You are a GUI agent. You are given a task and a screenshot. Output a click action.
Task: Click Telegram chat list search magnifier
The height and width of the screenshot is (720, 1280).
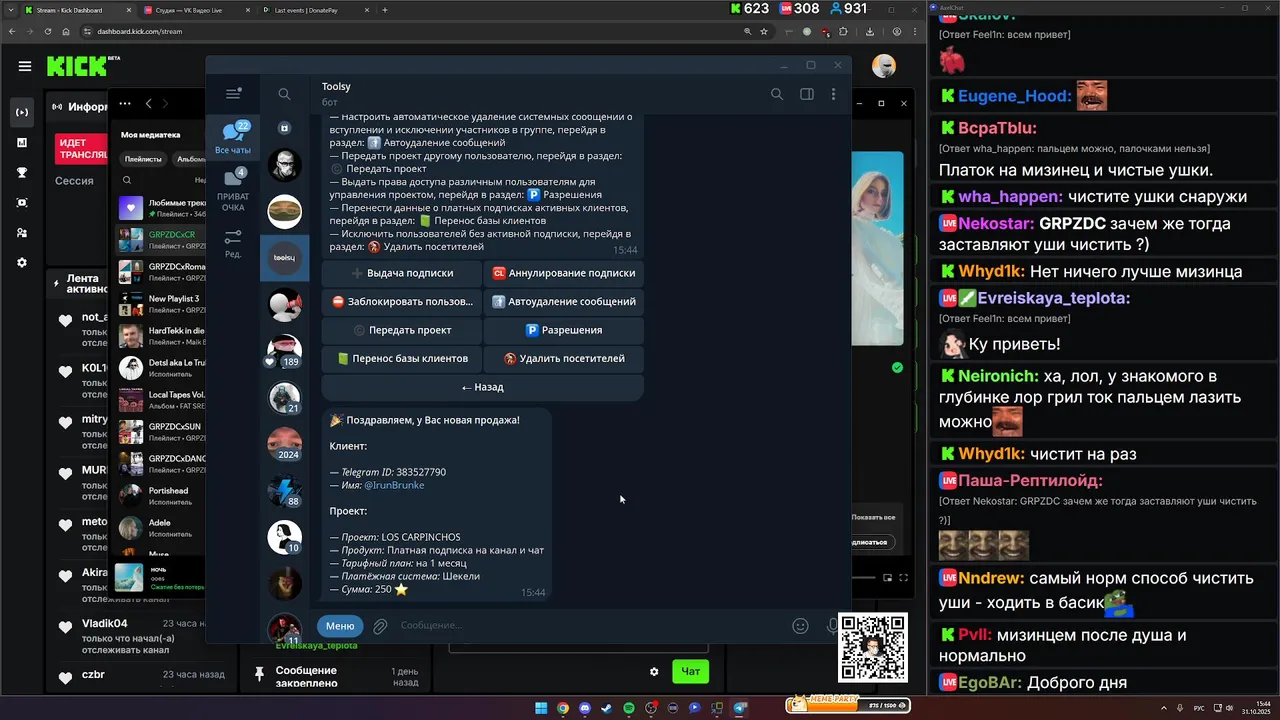284,94
